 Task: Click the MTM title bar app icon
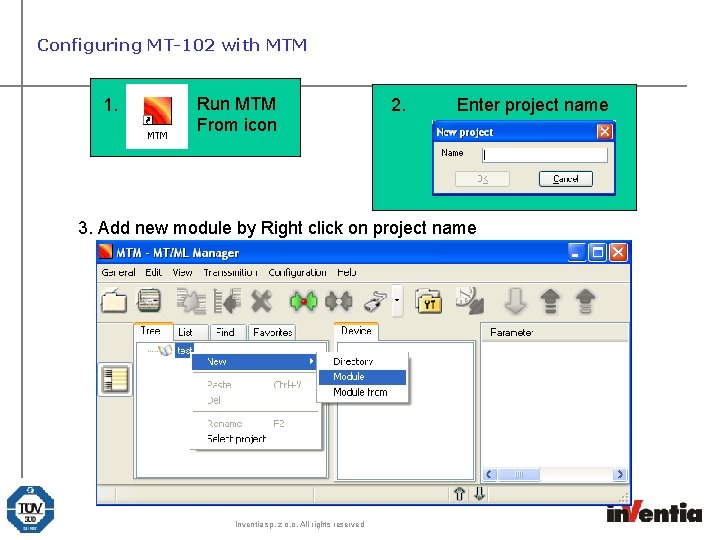106,252
